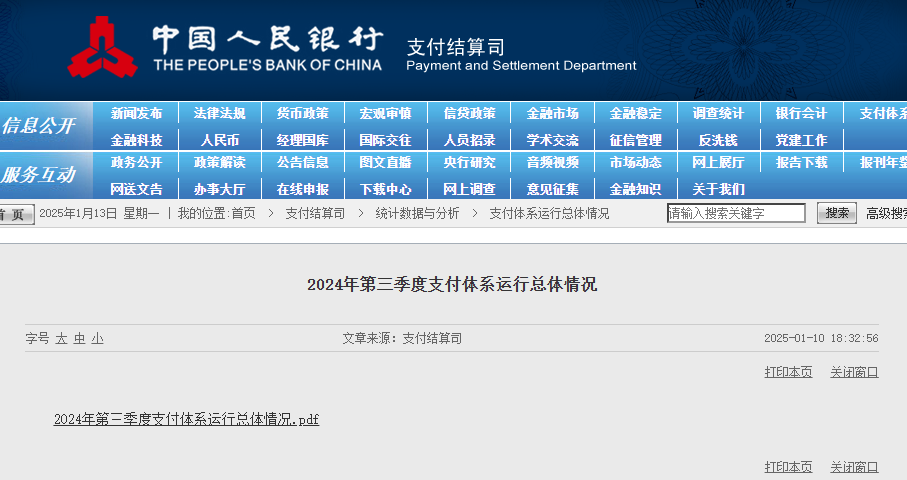The image size is (907, 480).
Task: Open 关于我们 page
Action: coord(718,189)
